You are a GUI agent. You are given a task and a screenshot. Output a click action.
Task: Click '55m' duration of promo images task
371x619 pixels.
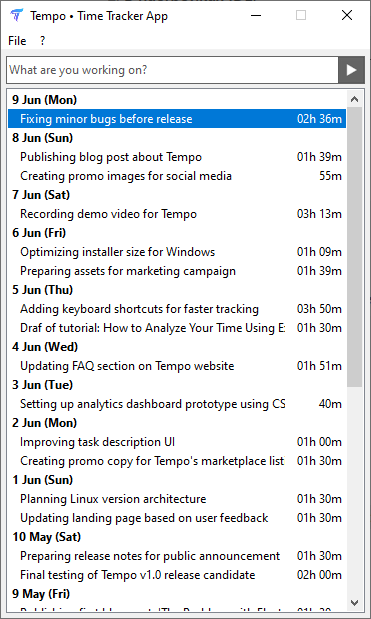330,176
